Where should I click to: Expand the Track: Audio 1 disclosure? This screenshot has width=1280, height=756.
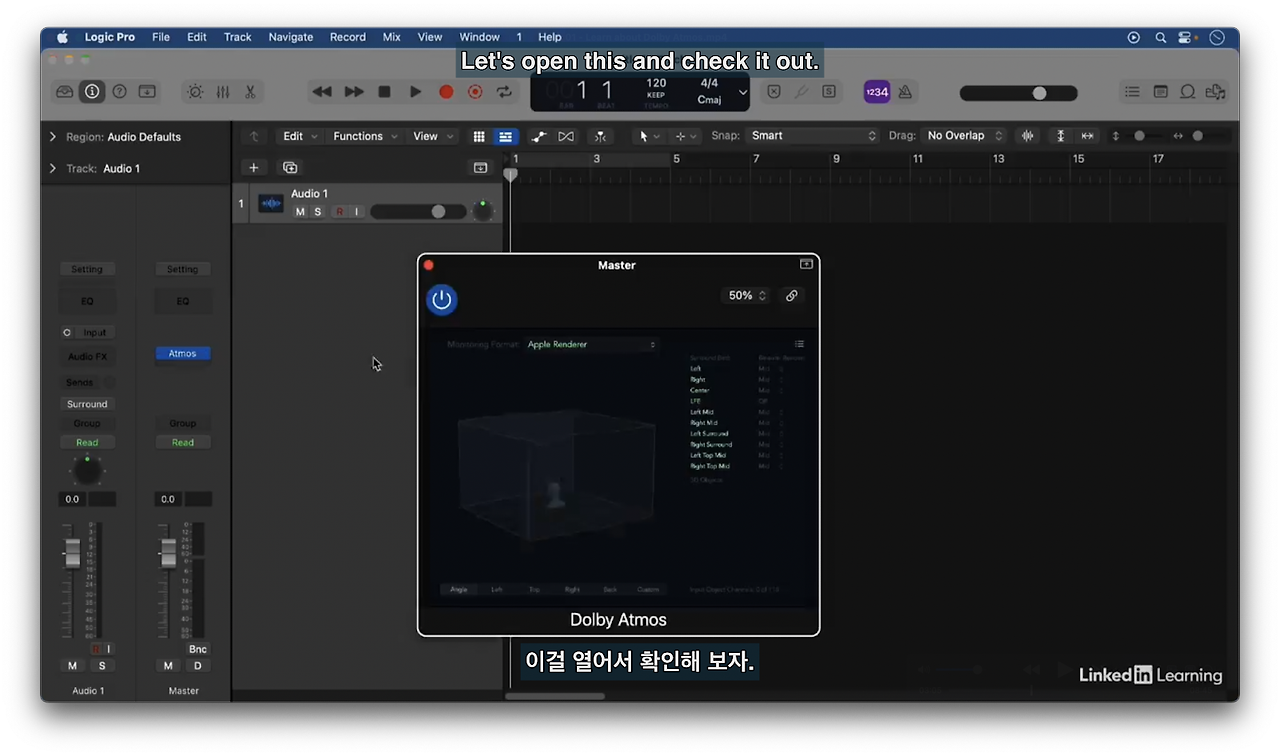point(53,168)
